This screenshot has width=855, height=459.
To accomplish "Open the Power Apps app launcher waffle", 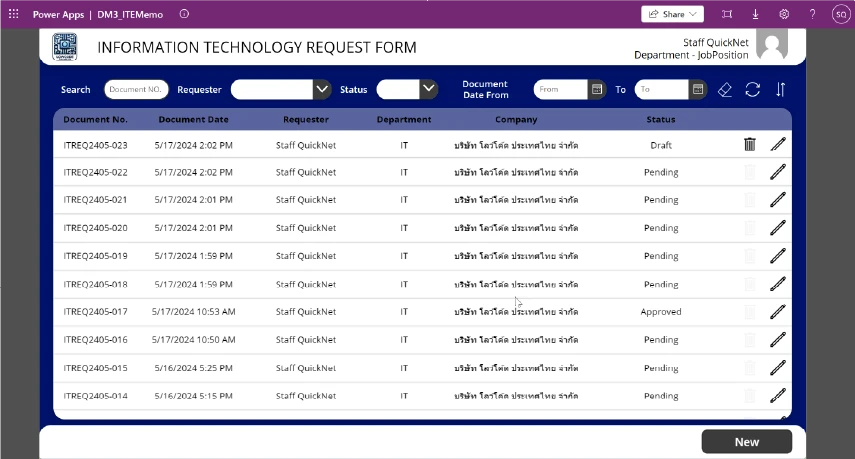I will [13, 14].
